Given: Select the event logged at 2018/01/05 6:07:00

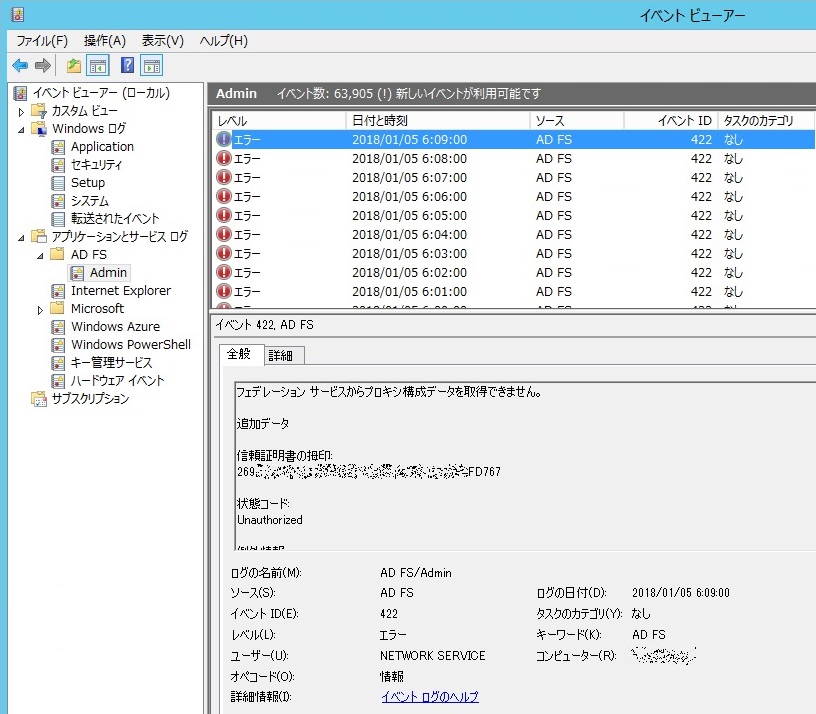Looking at the screenshot, I should tap(514, 177).
